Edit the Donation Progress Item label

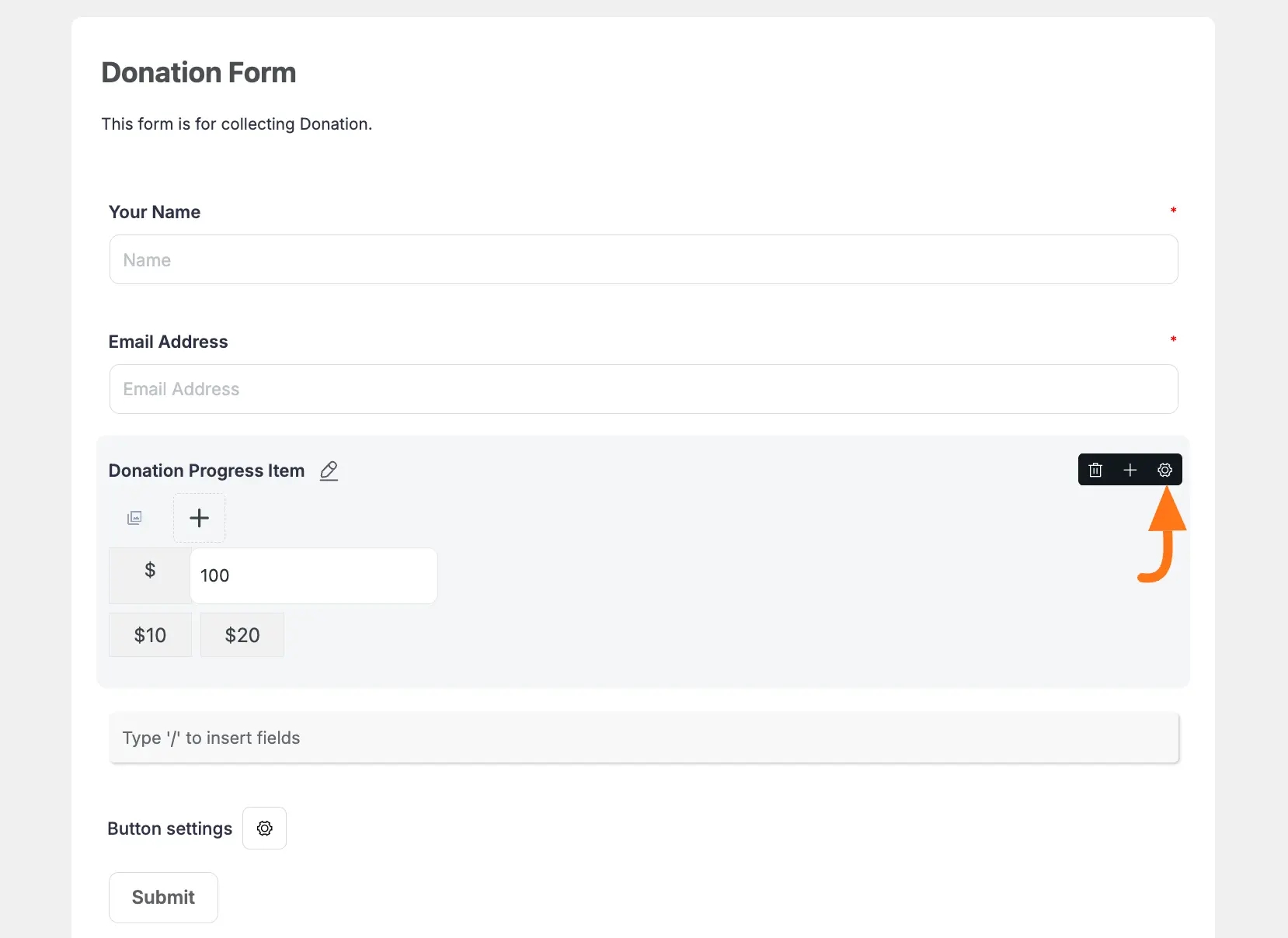tap(329, 471)
